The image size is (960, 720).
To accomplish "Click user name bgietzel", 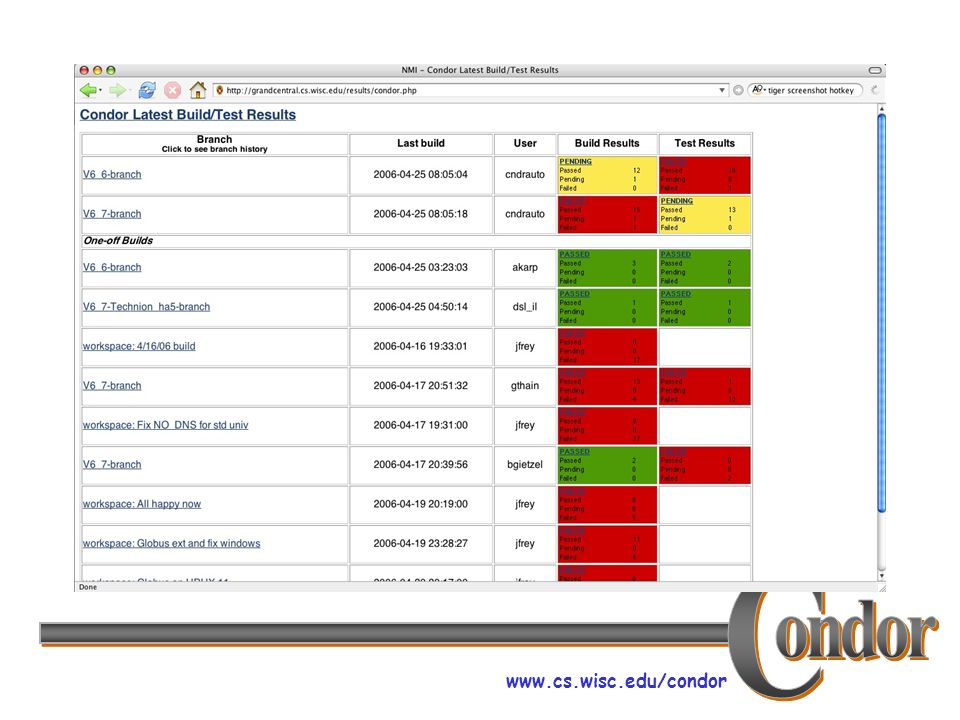I will pos(525,465).
